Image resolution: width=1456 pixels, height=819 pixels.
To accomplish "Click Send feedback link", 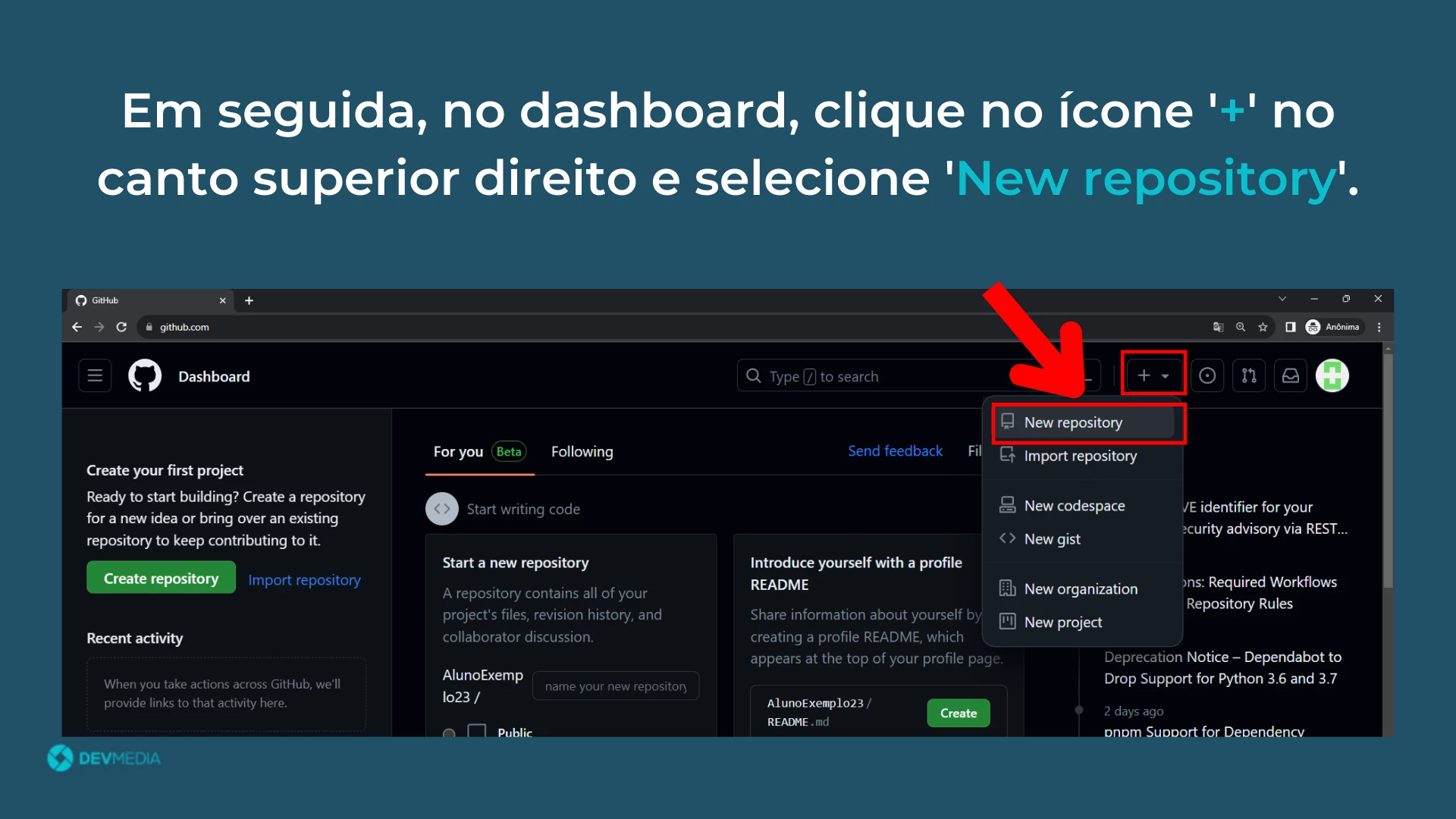I will [x=895, y=450].
